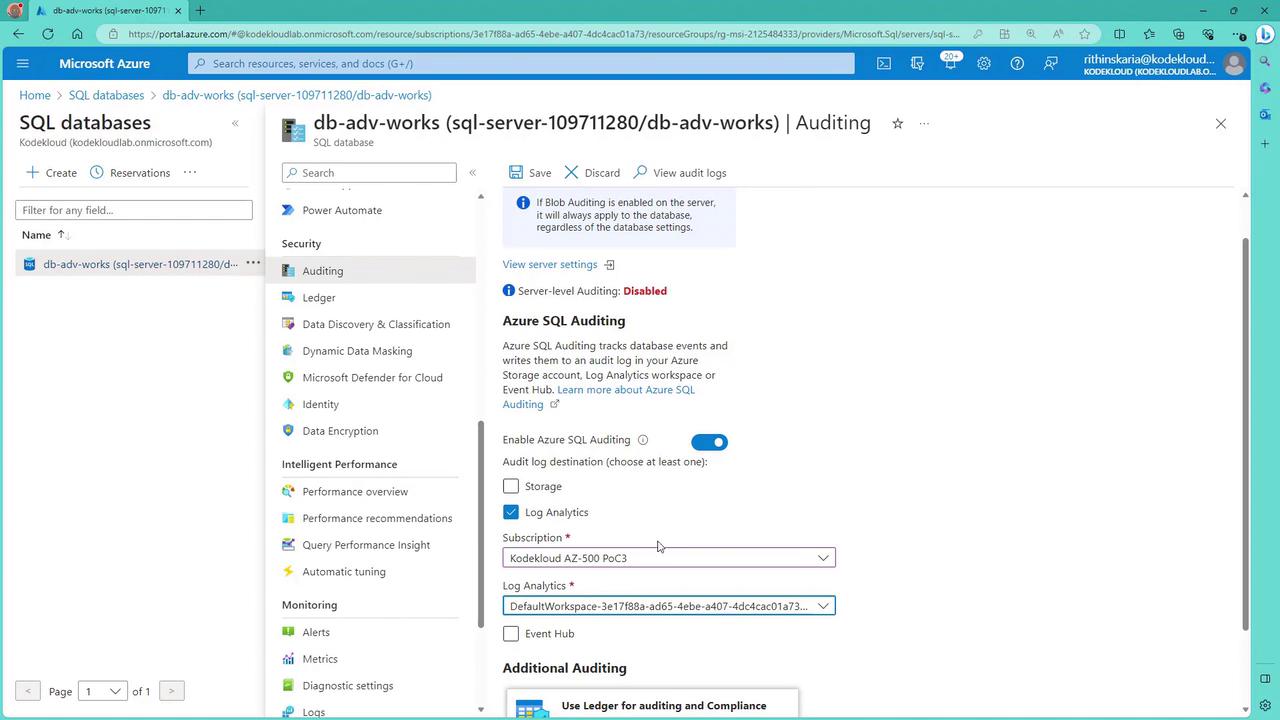Viewport: 1280px width, 720px height.
Task: Sort the list by Name column
Action: coord(44,235)
